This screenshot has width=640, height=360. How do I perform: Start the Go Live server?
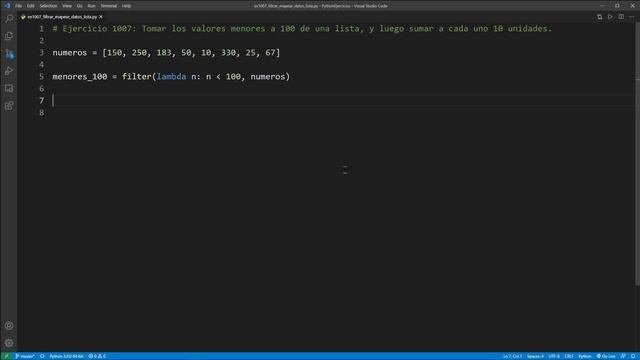coord(606,356)
